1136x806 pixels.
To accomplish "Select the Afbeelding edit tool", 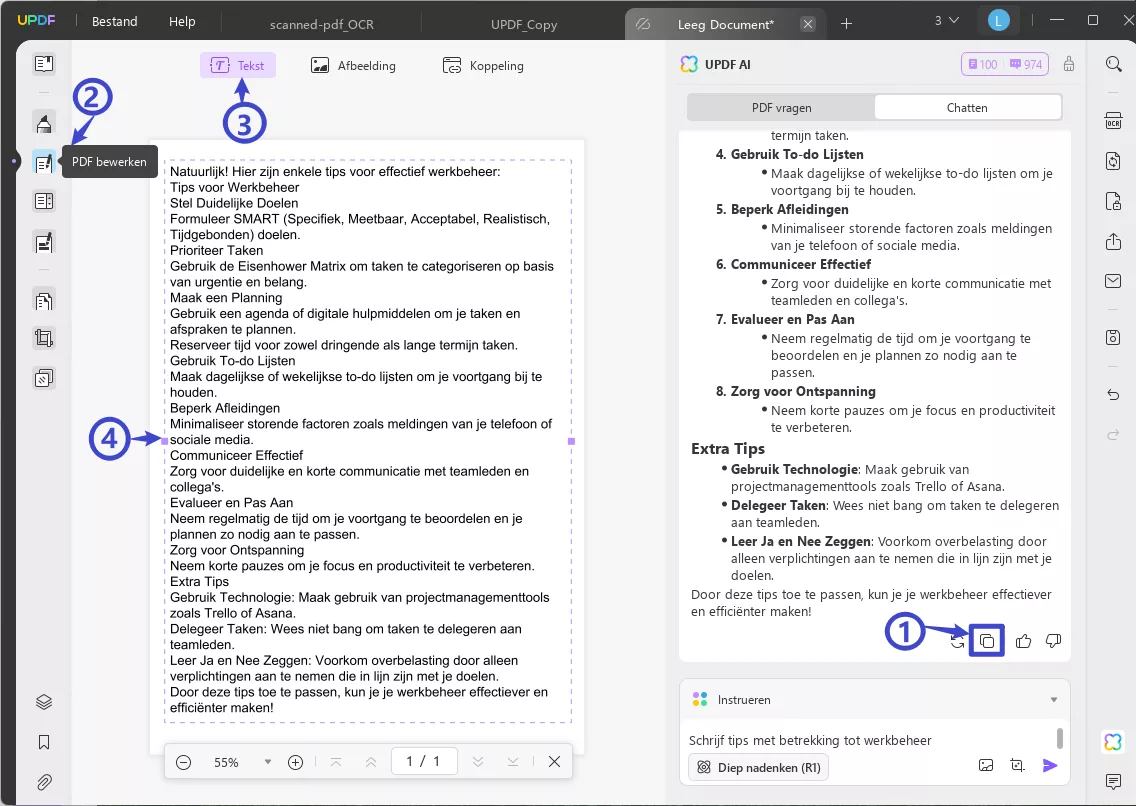I will coord(354,66).
